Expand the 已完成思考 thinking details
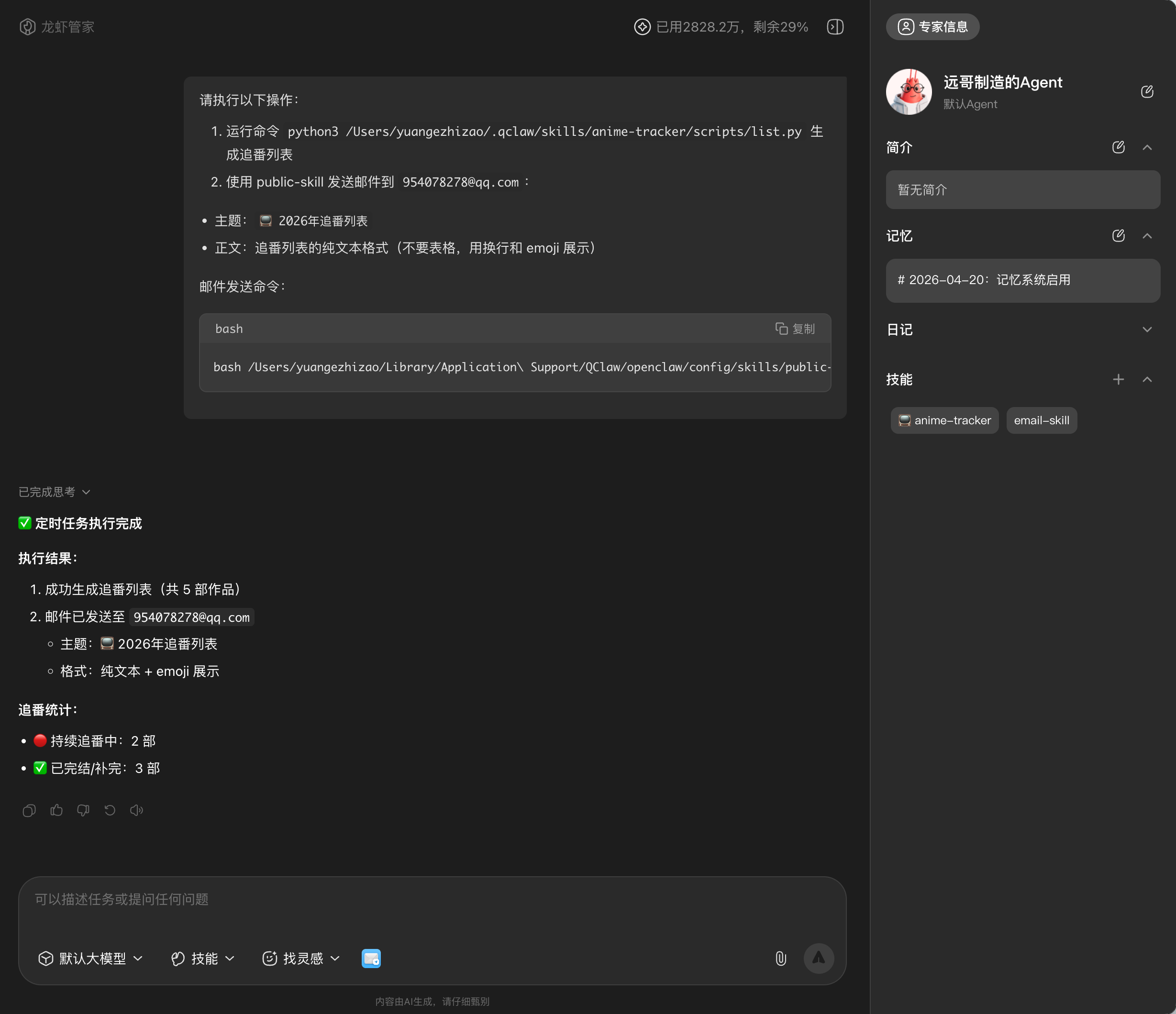The width and height of the screenshot is (1176, 1014). coord(54,492)
